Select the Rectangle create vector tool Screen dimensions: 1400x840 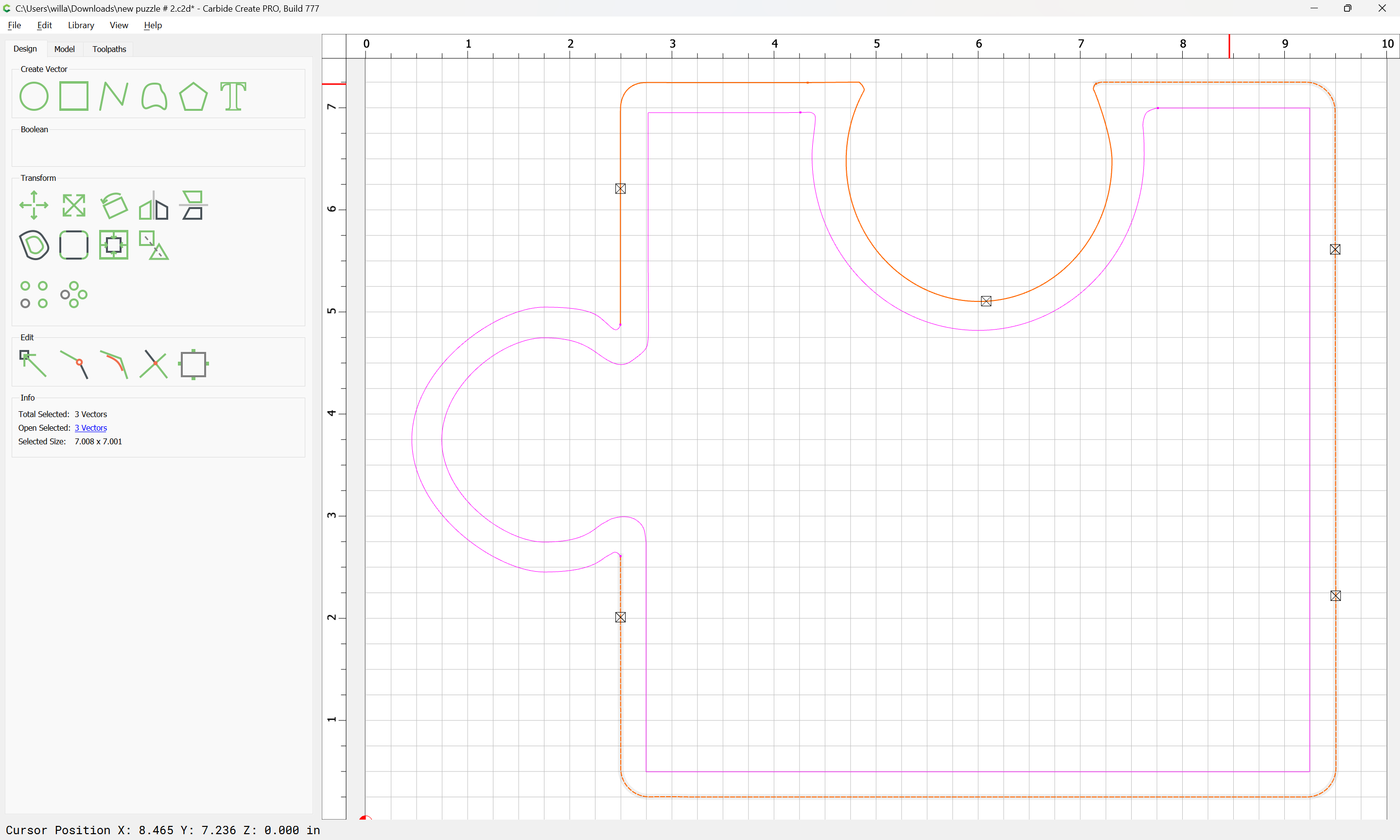point(73,96)
